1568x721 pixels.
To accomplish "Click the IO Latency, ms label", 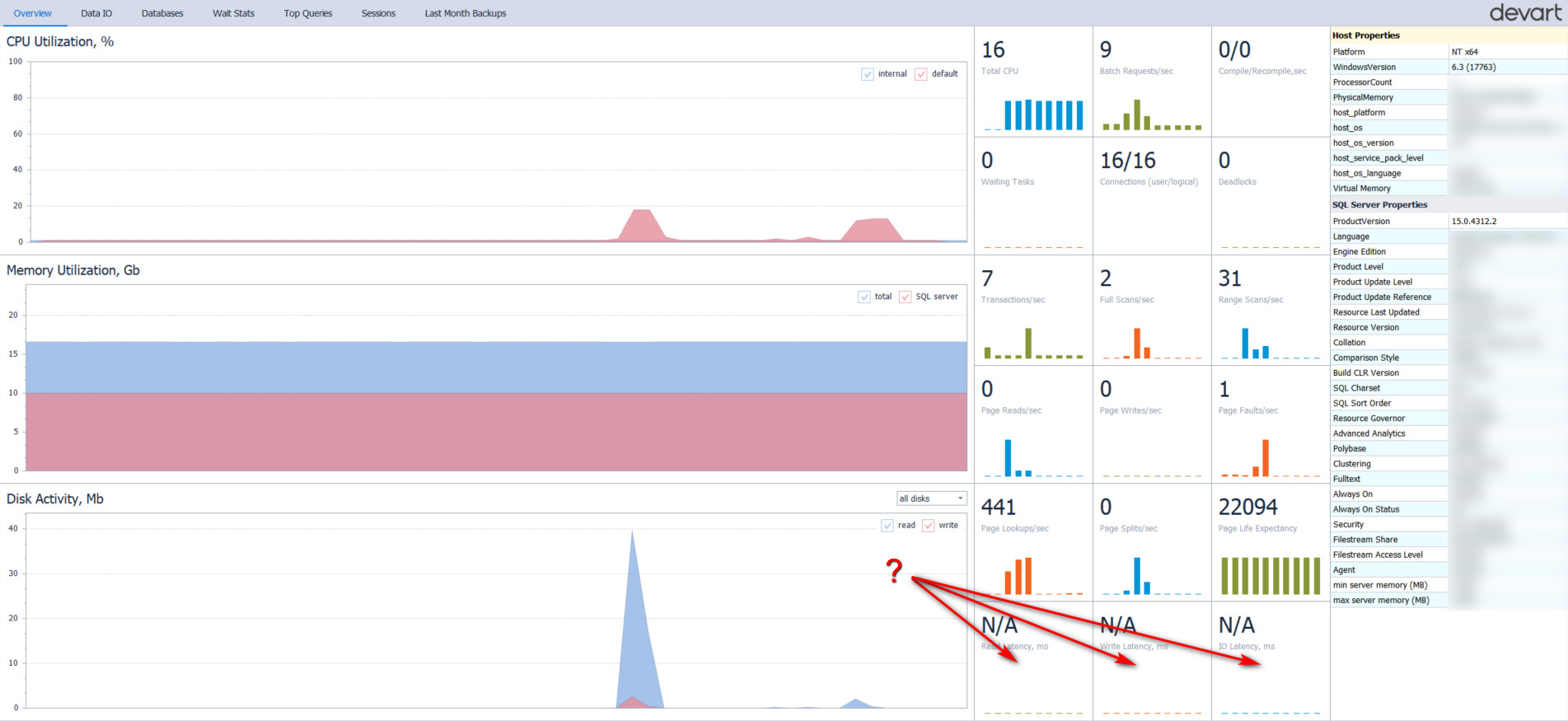I will click(1247, 647).
